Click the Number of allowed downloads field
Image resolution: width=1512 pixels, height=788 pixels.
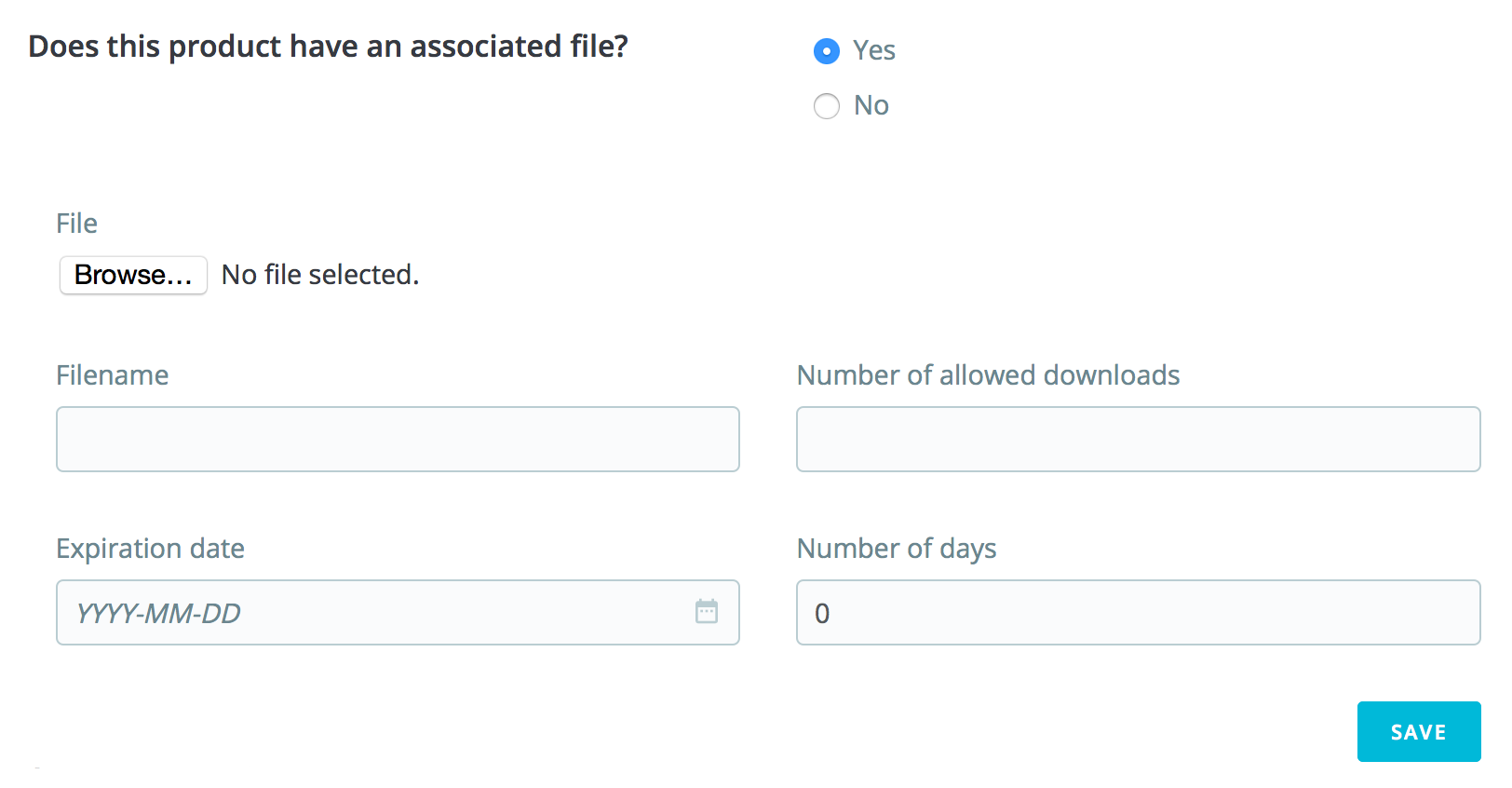(x=1138, y=440)
